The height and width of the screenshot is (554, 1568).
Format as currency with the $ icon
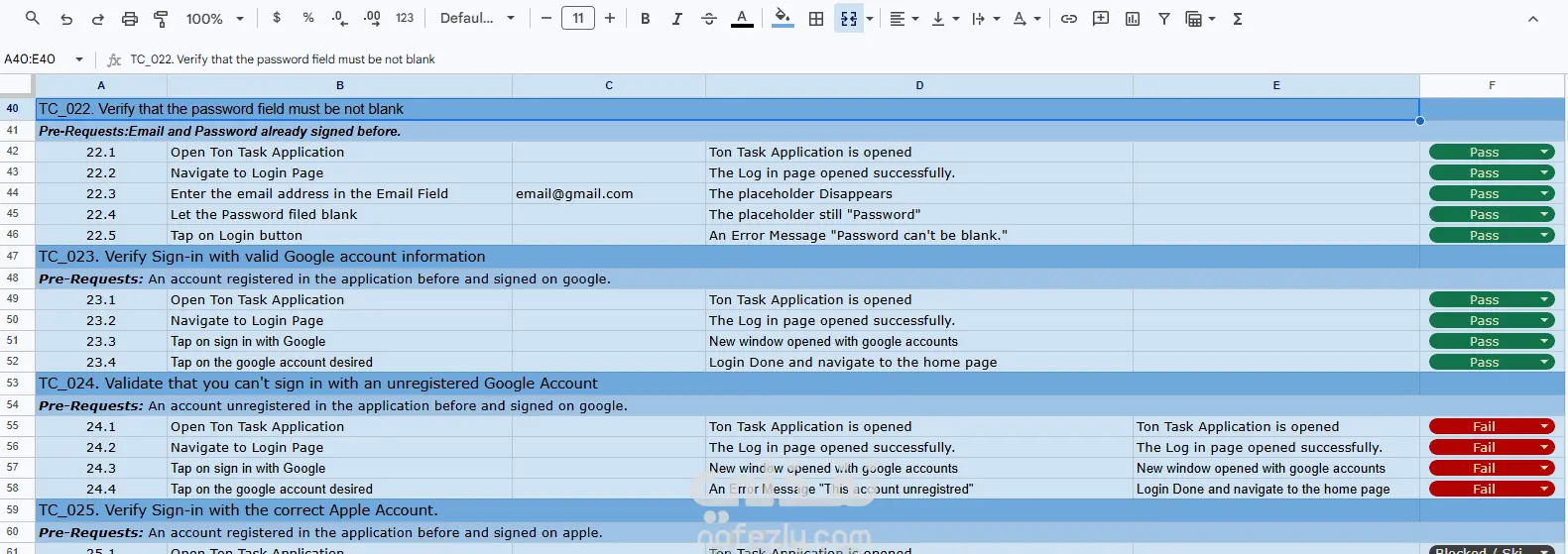click(277, 18)
